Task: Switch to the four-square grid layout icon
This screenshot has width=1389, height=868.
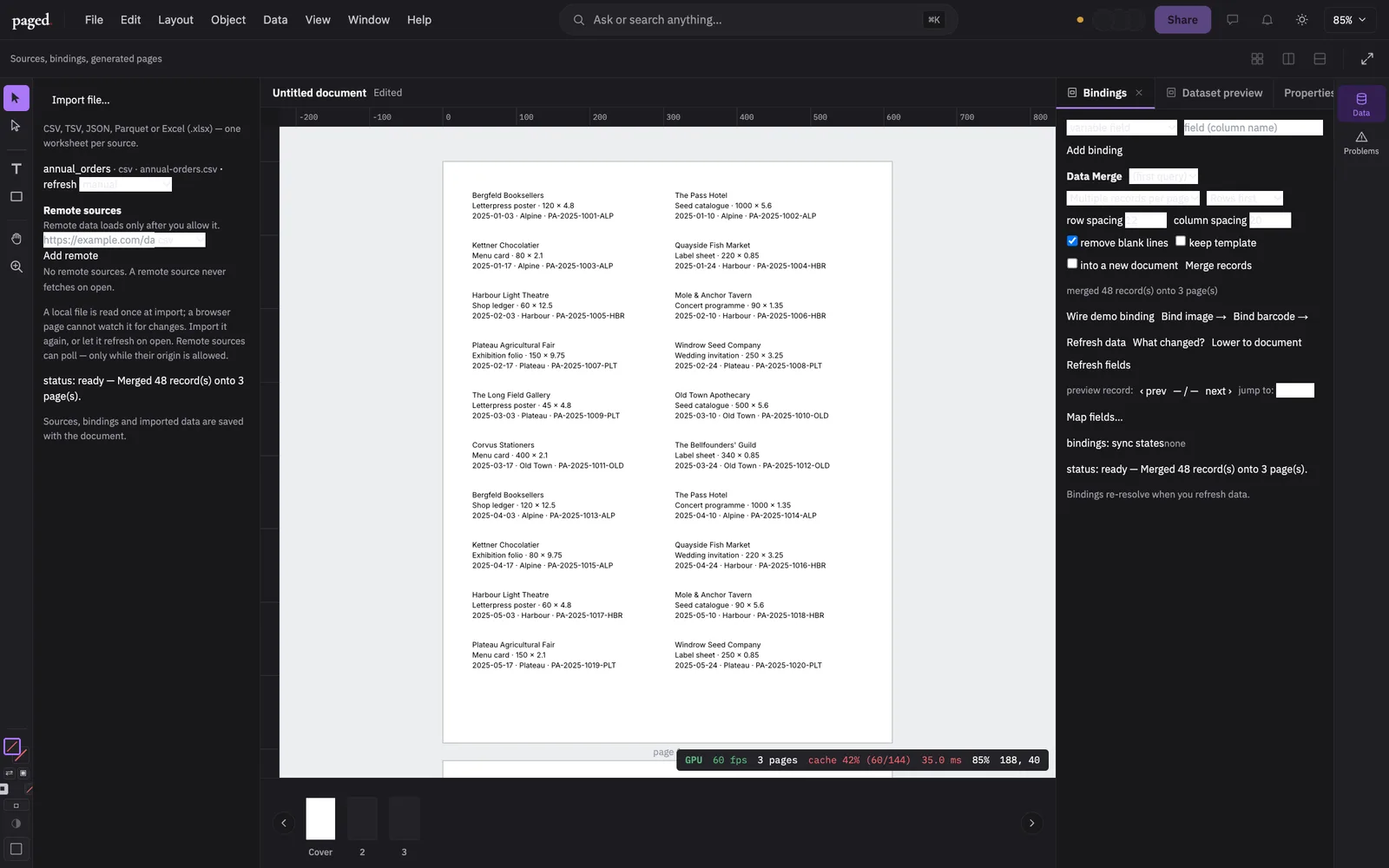Action: pos(1257,59)
